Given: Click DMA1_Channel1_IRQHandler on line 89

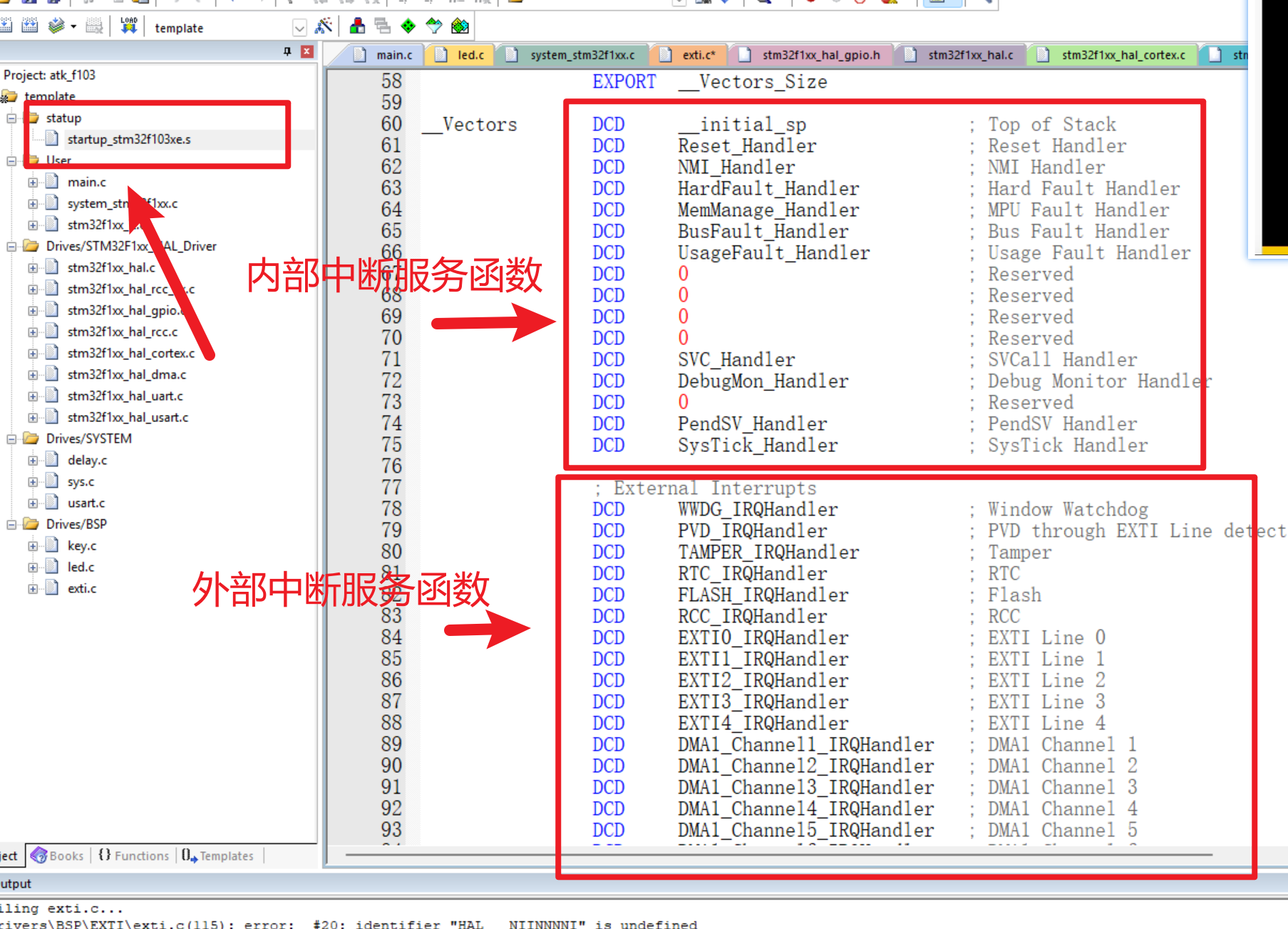Looking at the screenshot, I should pos(805,745).
